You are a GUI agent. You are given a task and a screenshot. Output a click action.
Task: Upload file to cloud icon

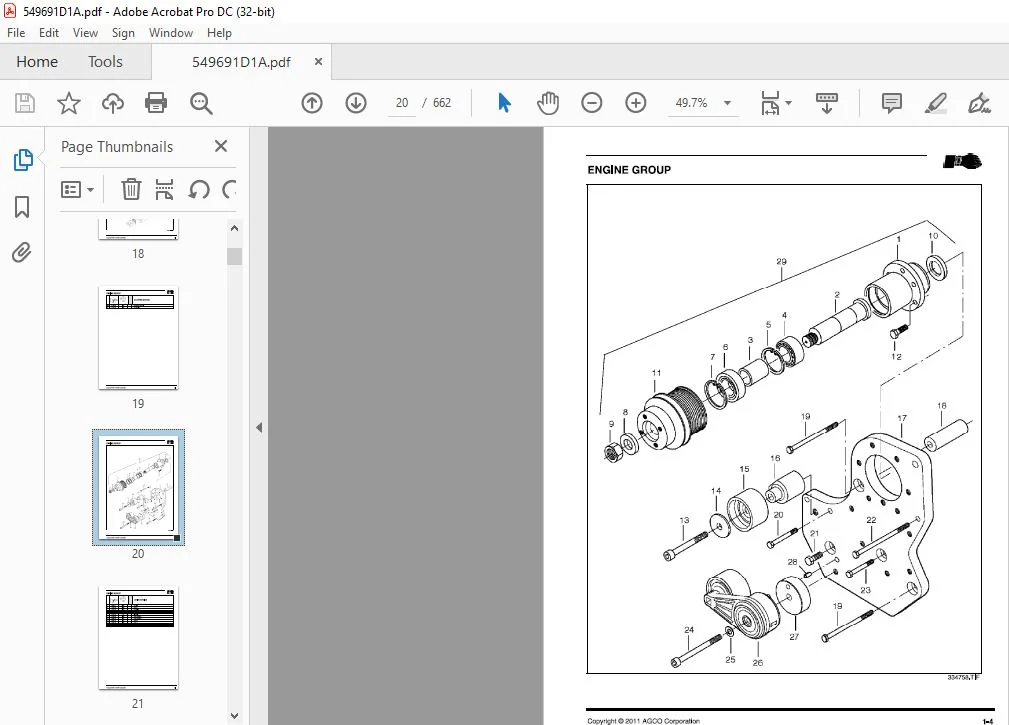pyautogui.click(x=113, y=103)
